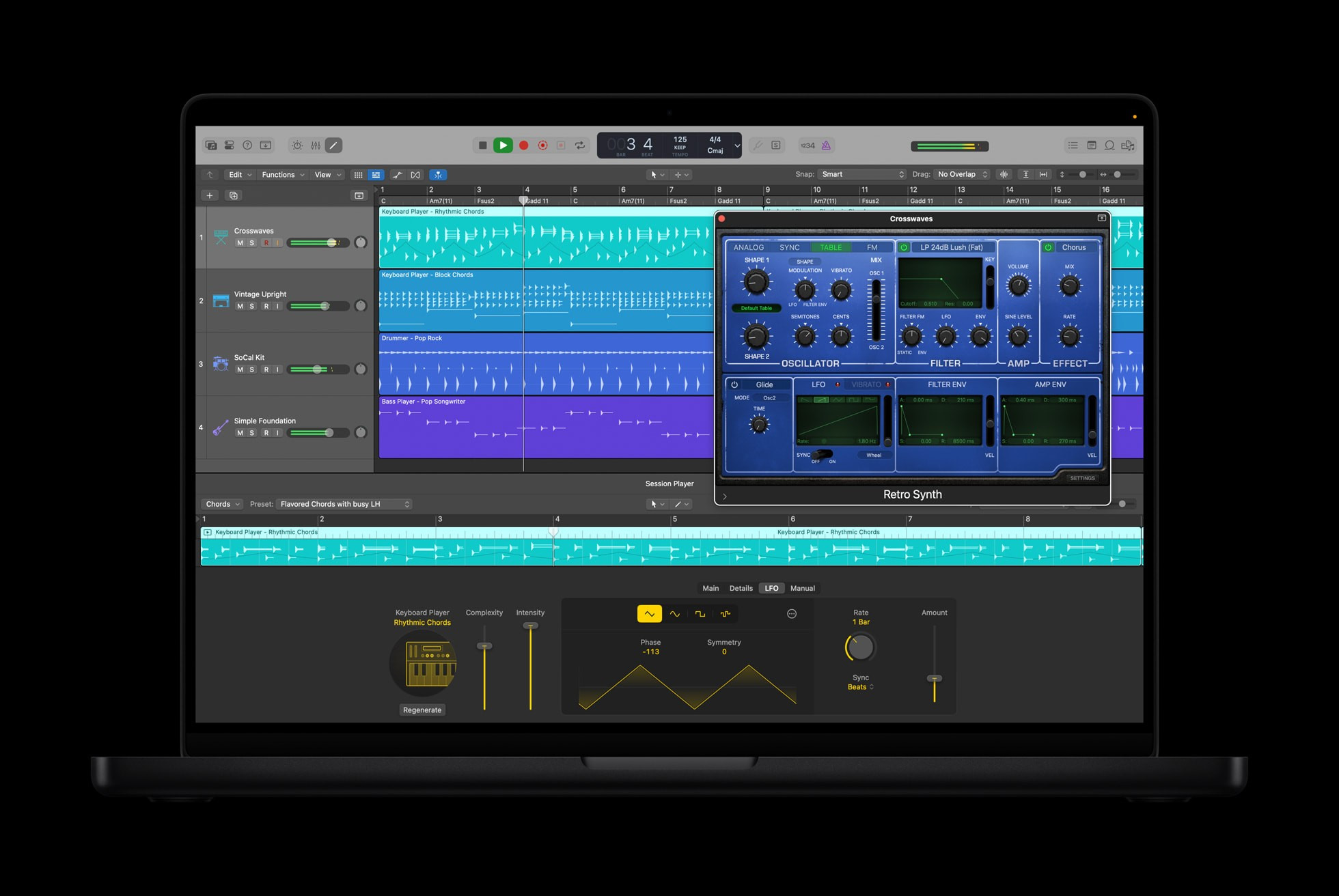This screenshot has height=896, width=1339.
Task: Click the Metronome icon
Action: click(x=826, y=145)
